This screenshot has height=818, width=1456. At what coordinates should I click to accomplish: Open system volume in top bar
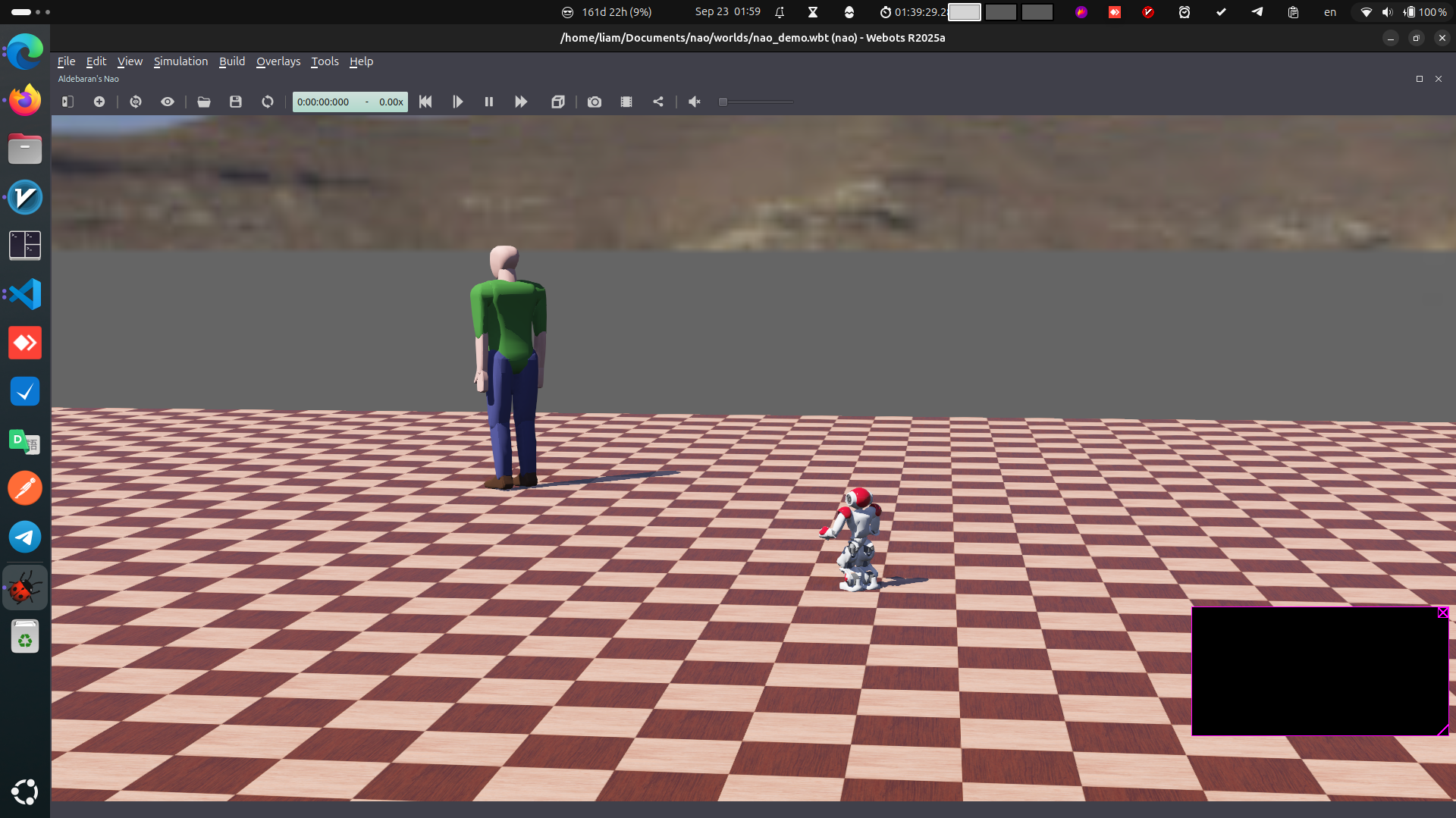click(1387, 12)
